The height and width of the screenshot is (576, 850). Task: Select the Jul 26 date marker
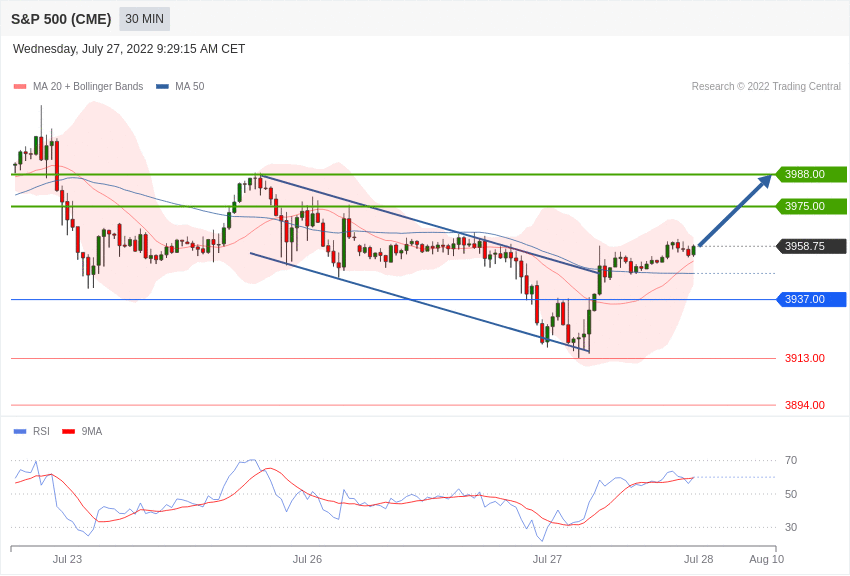(307, 559)
